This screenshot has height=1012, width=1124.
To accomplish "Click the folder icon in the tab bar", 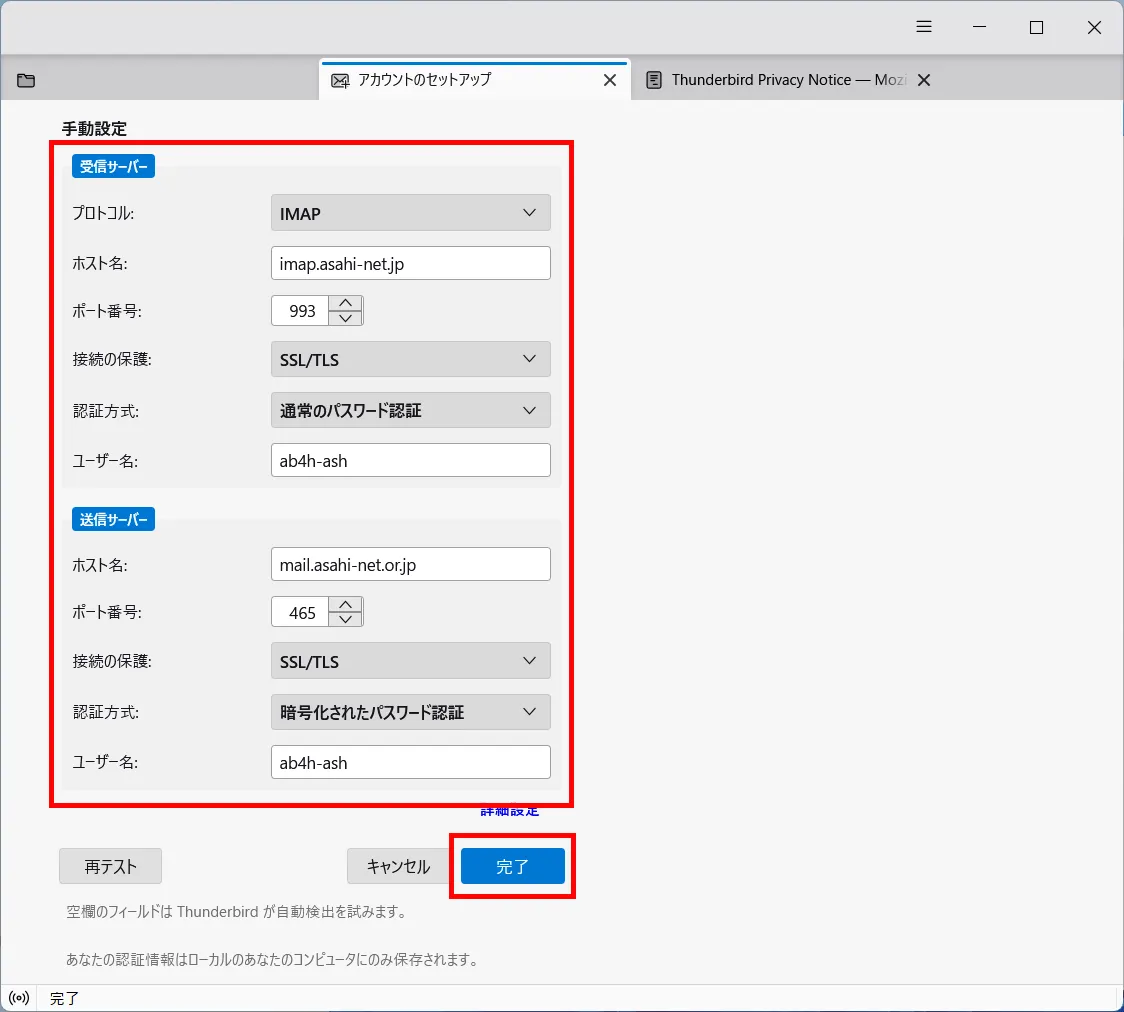I will (26, 79).
